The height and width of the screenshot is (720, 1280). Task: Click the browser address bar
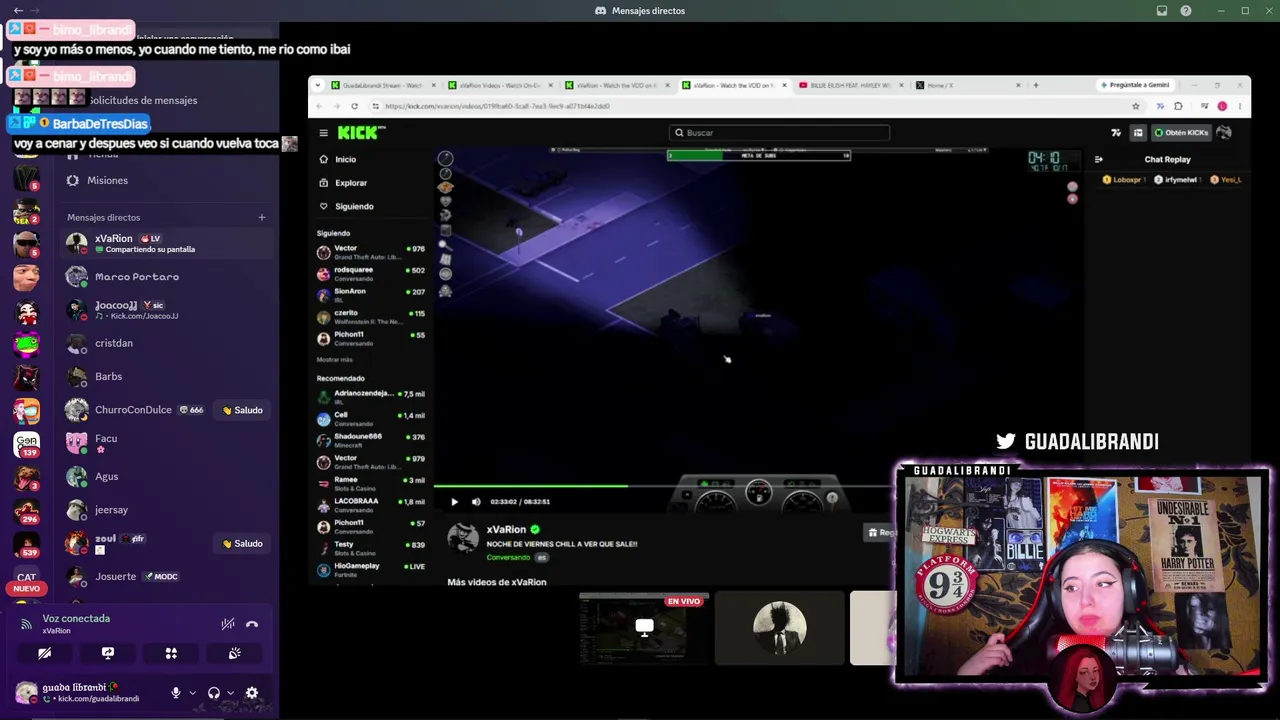pyautogui.click(x=750, y=106)
